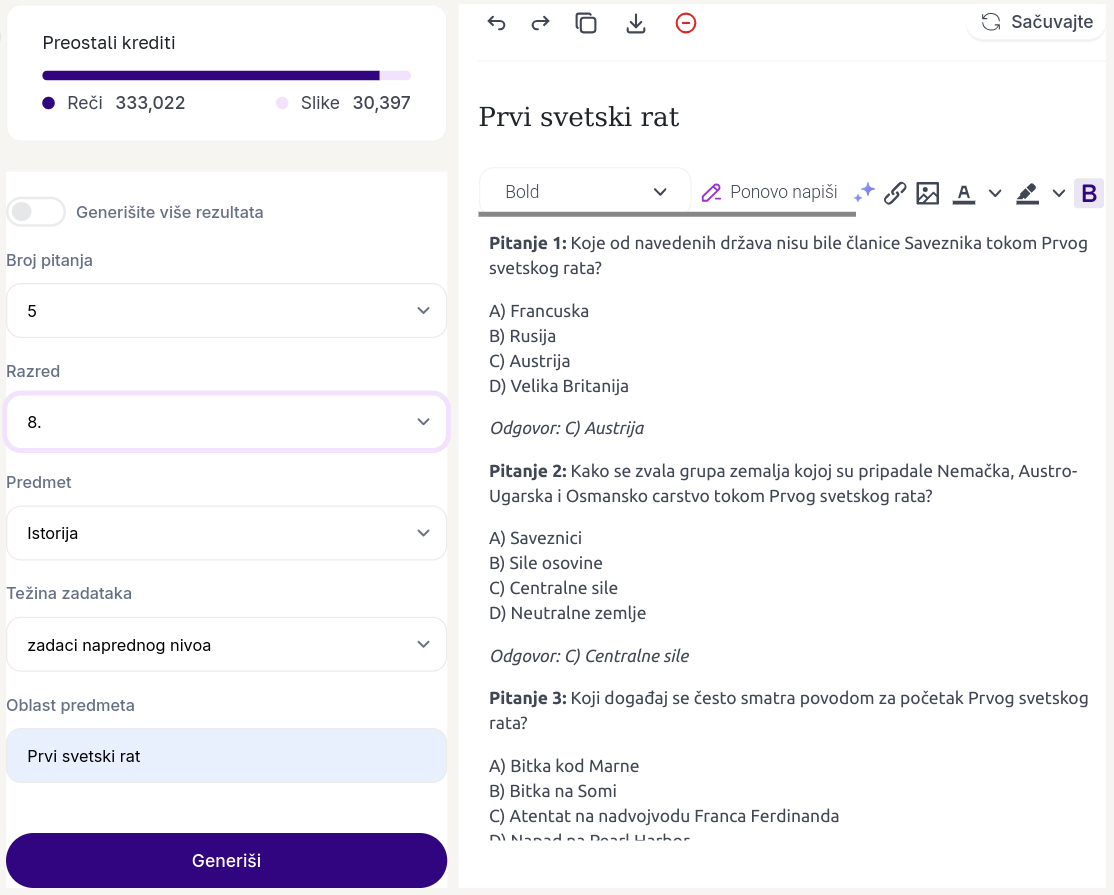Click the red delete circle icon

(x=686, y=23)
